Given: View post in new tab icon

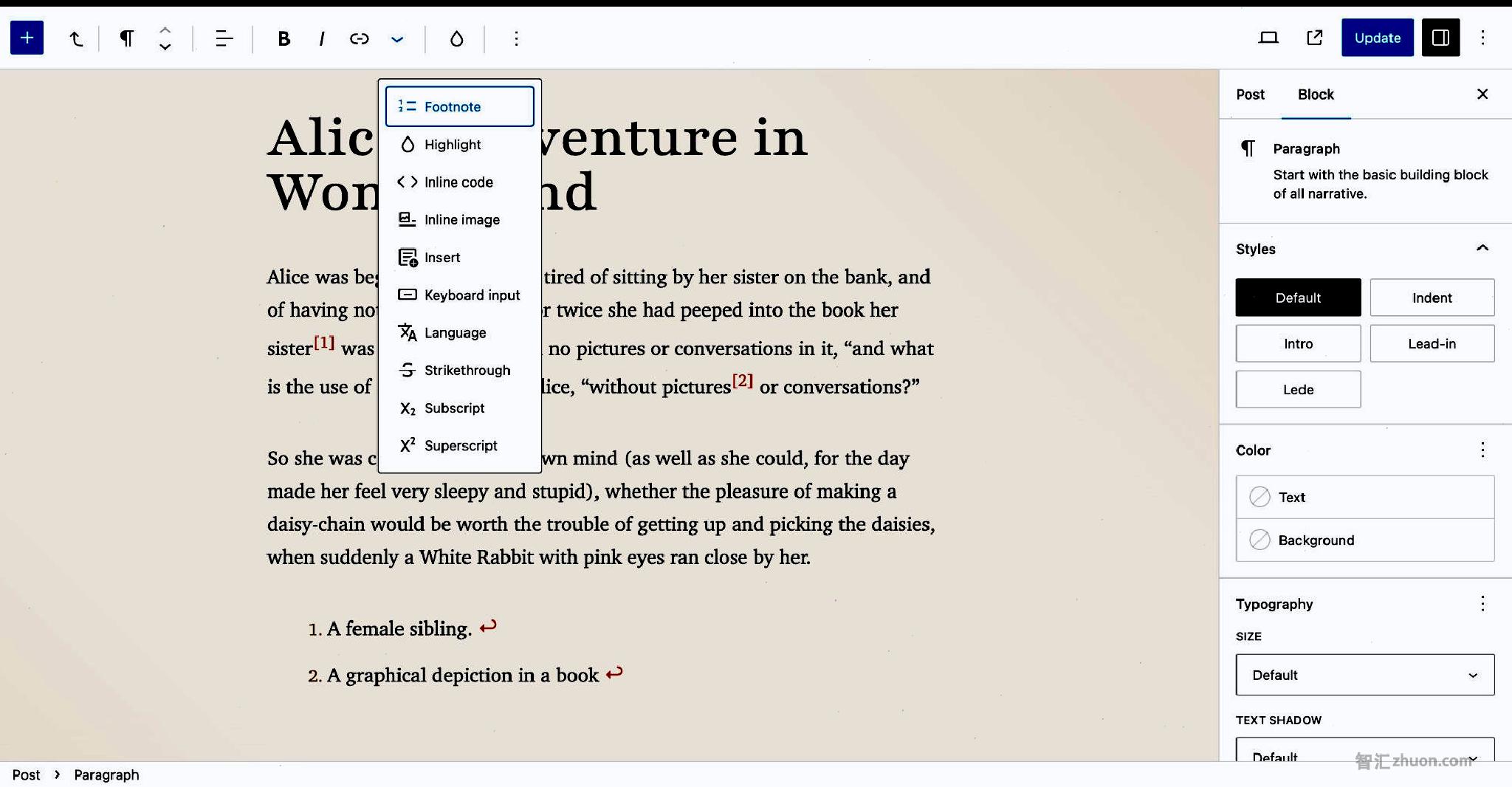Looking at the screenshot, I should 1315,38.
